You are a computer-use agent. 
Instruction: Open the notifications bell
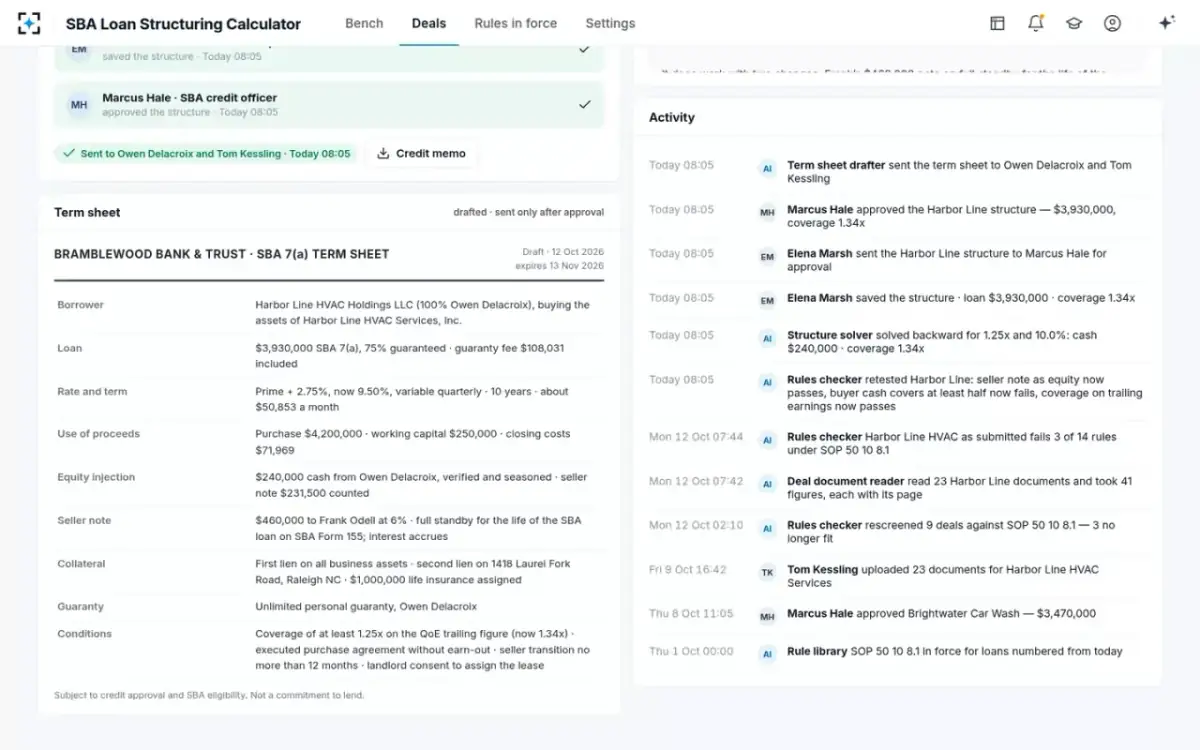click(1036, 23)
